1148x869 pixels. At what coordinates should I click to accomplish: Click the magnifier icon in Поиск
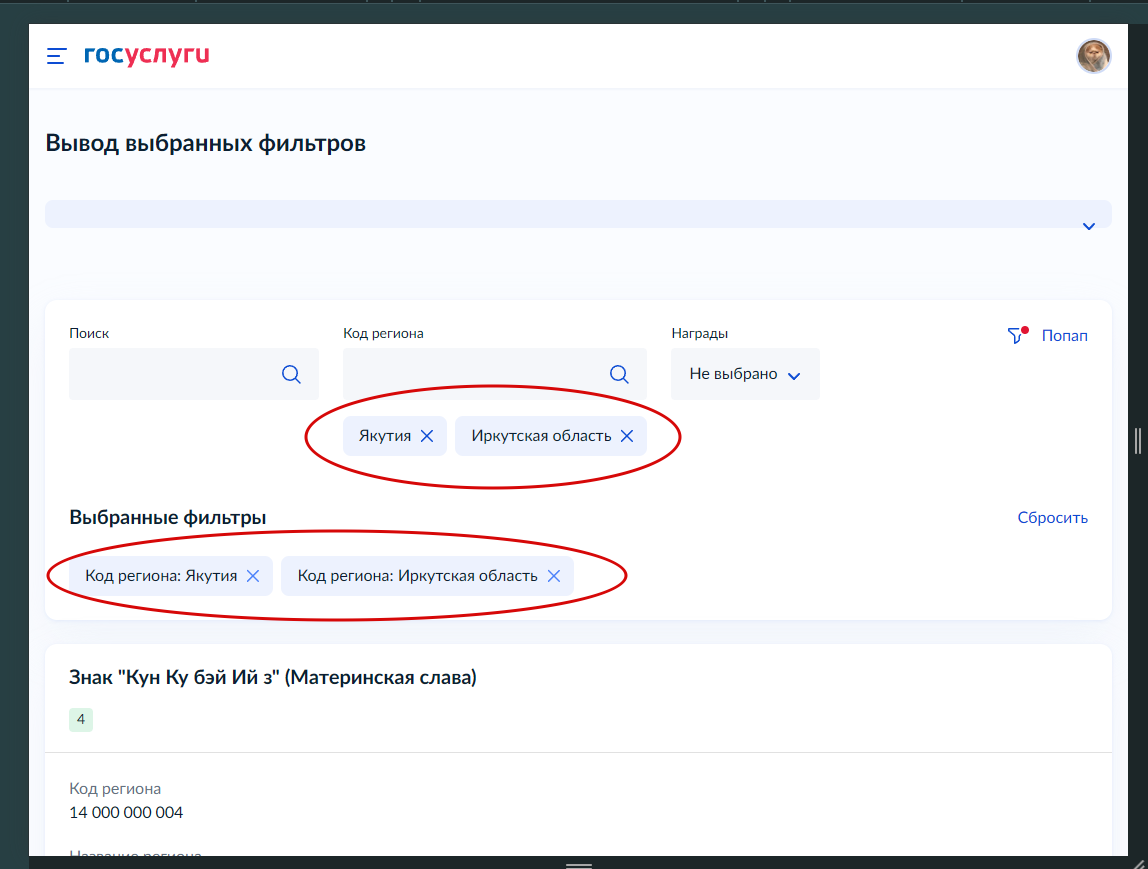291,374
